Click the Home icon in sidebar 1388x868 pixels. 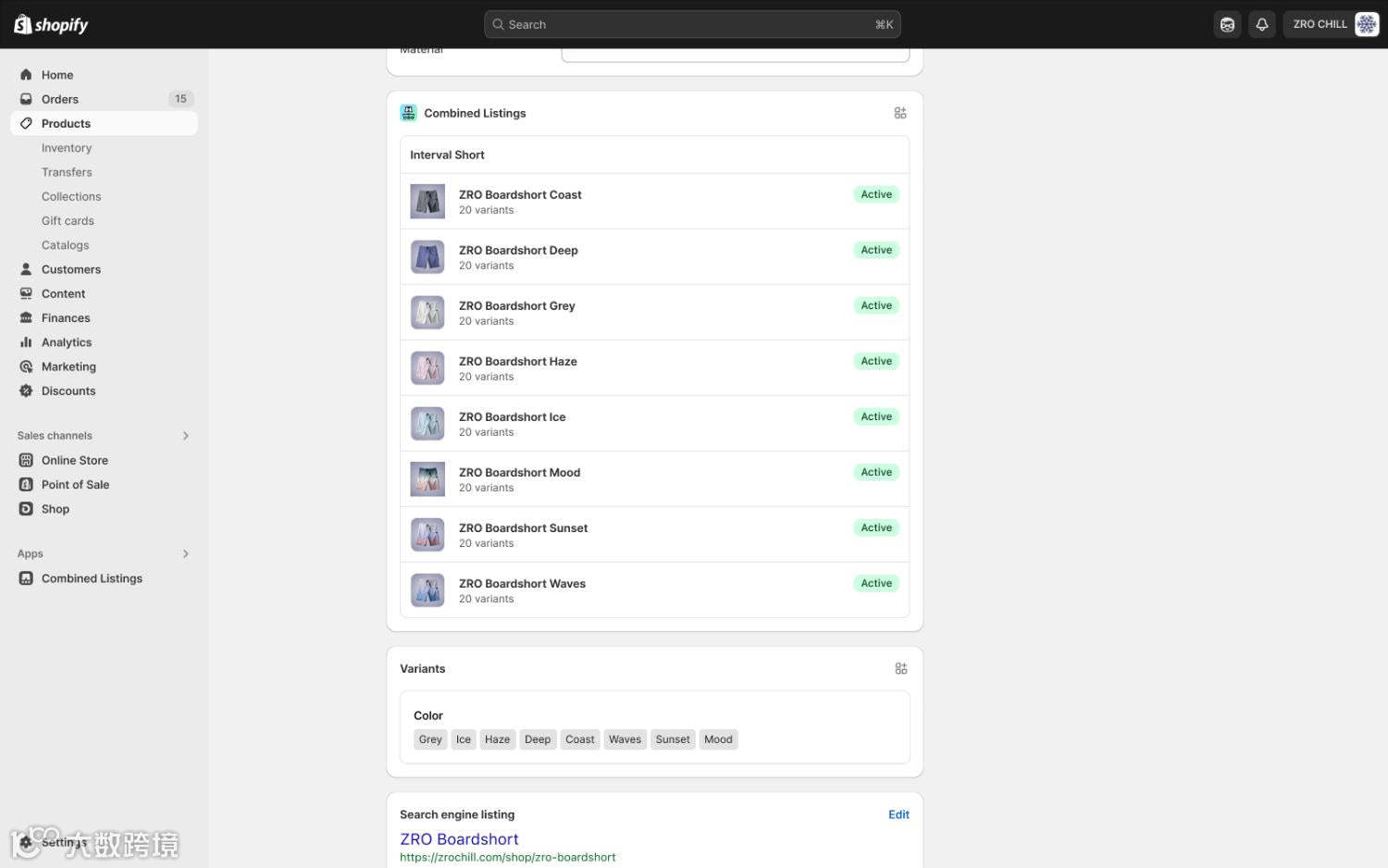(26, 75)
